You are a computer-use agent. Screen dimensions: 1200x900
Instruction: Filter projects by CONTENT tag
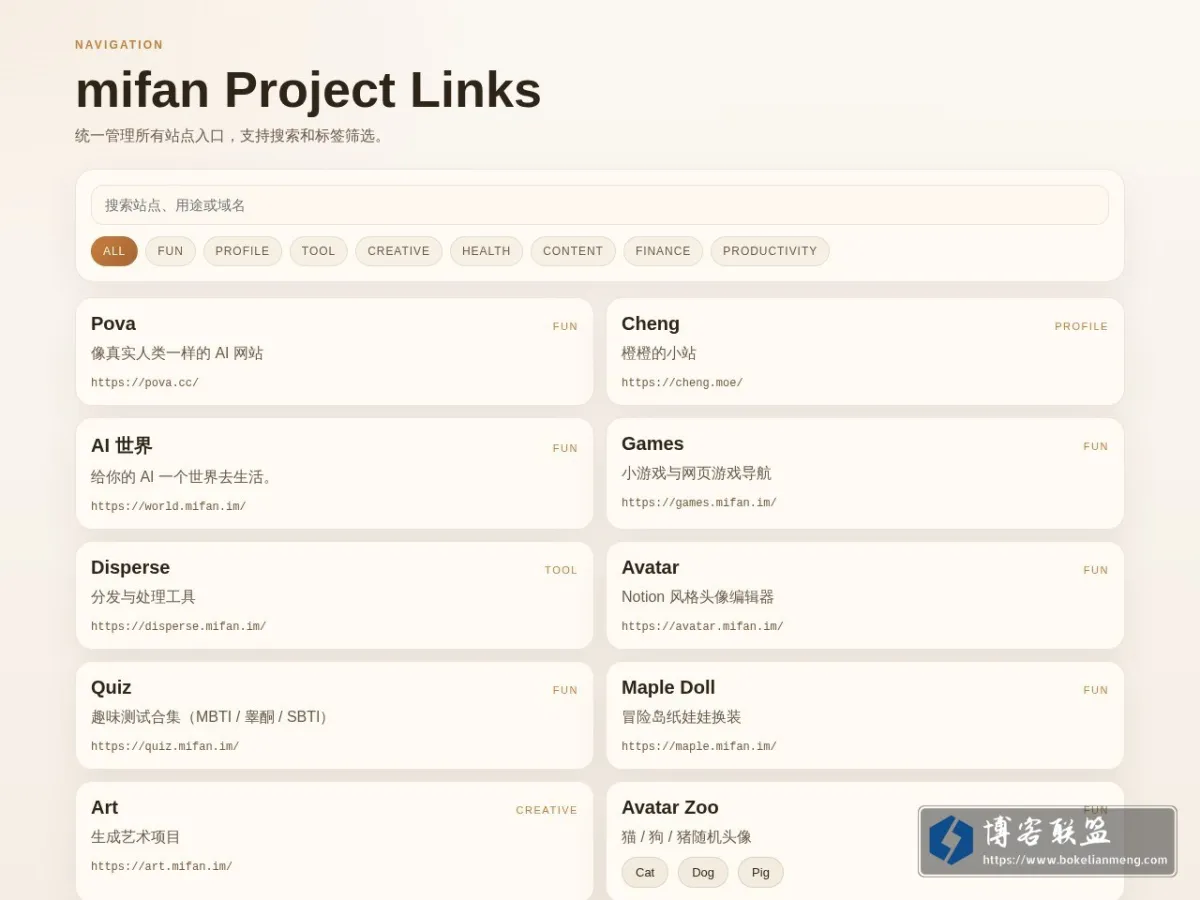point(573,251)
